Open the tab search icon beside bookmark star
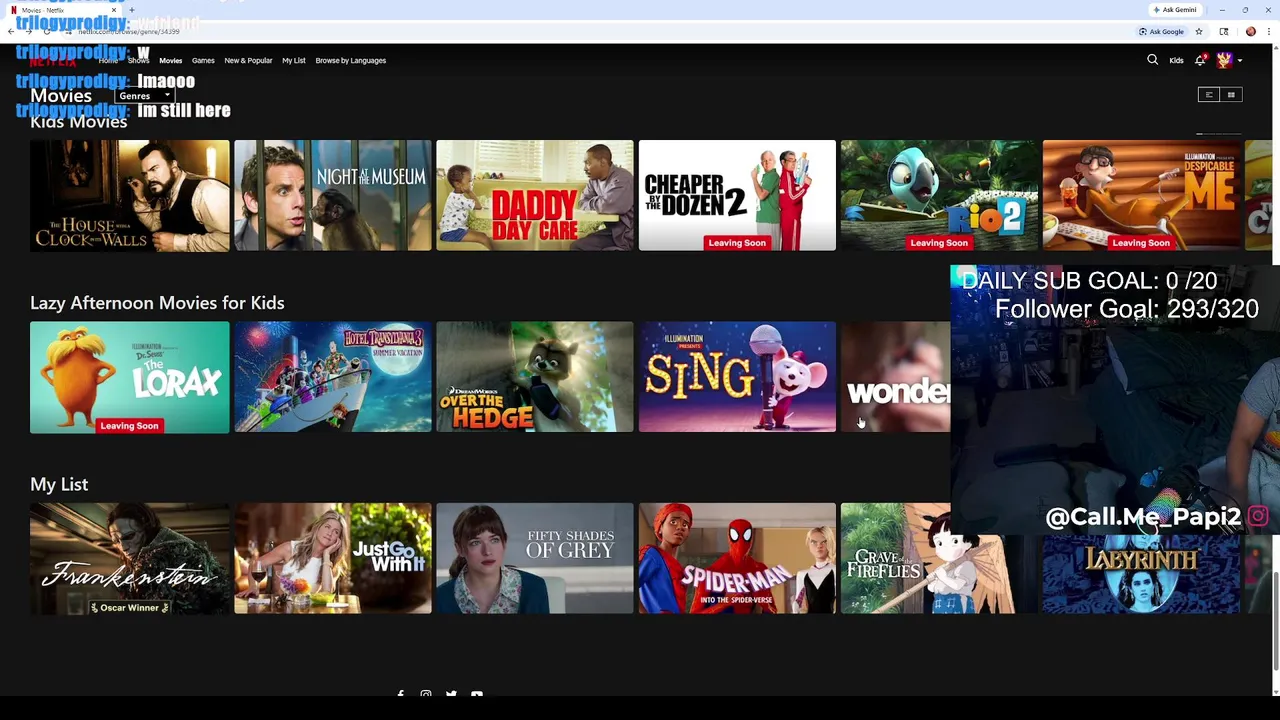Screen dimensions: 1280x720 pos(1224,32)
